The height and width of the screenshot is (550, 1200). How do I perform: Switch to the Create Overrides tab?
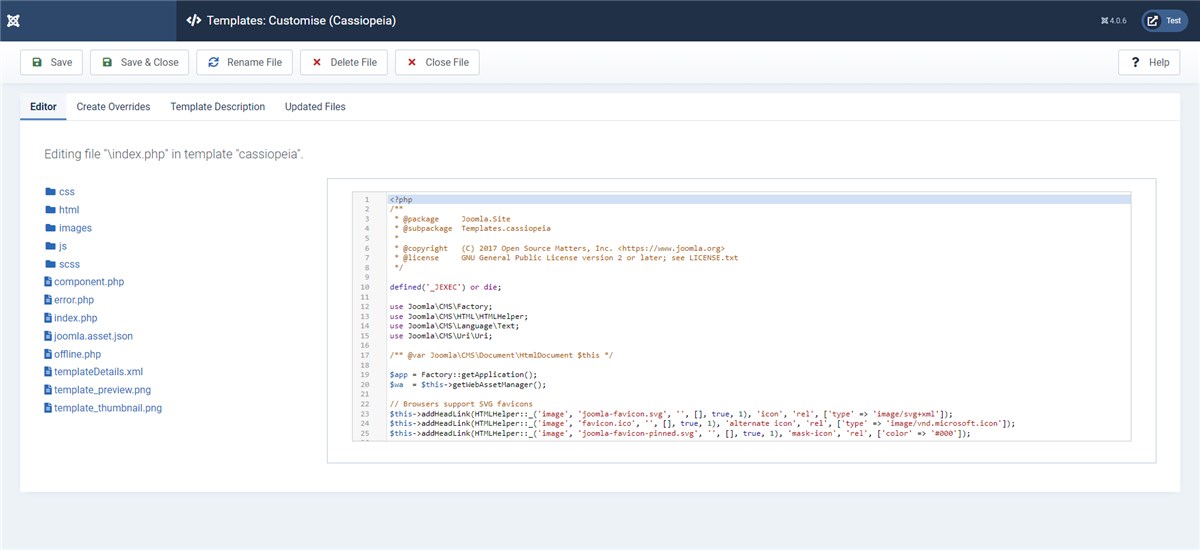[113, 107]
